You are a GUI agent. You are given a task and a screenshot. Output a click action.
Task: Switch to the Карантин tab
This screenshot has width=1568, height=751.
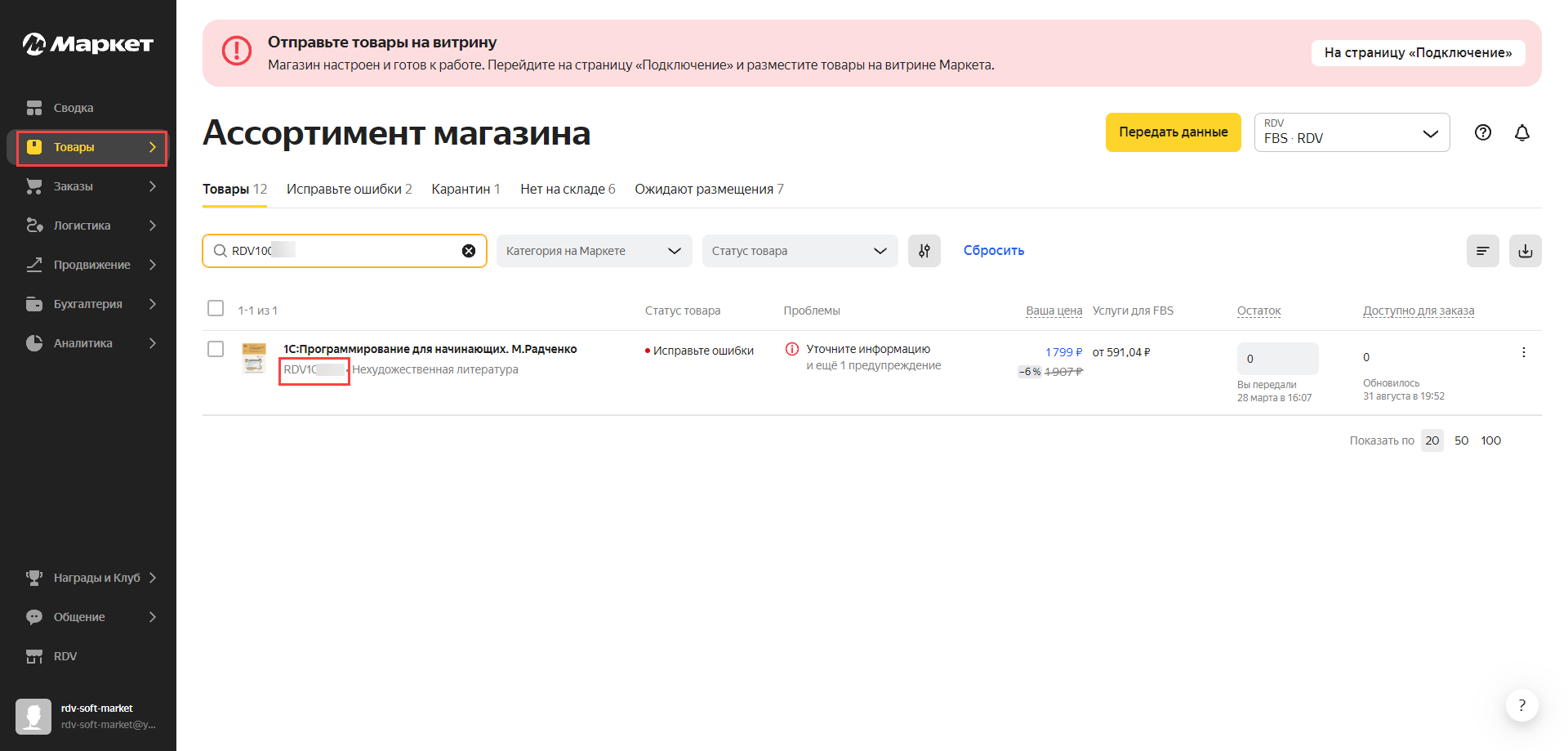click(x=465, y=189)
